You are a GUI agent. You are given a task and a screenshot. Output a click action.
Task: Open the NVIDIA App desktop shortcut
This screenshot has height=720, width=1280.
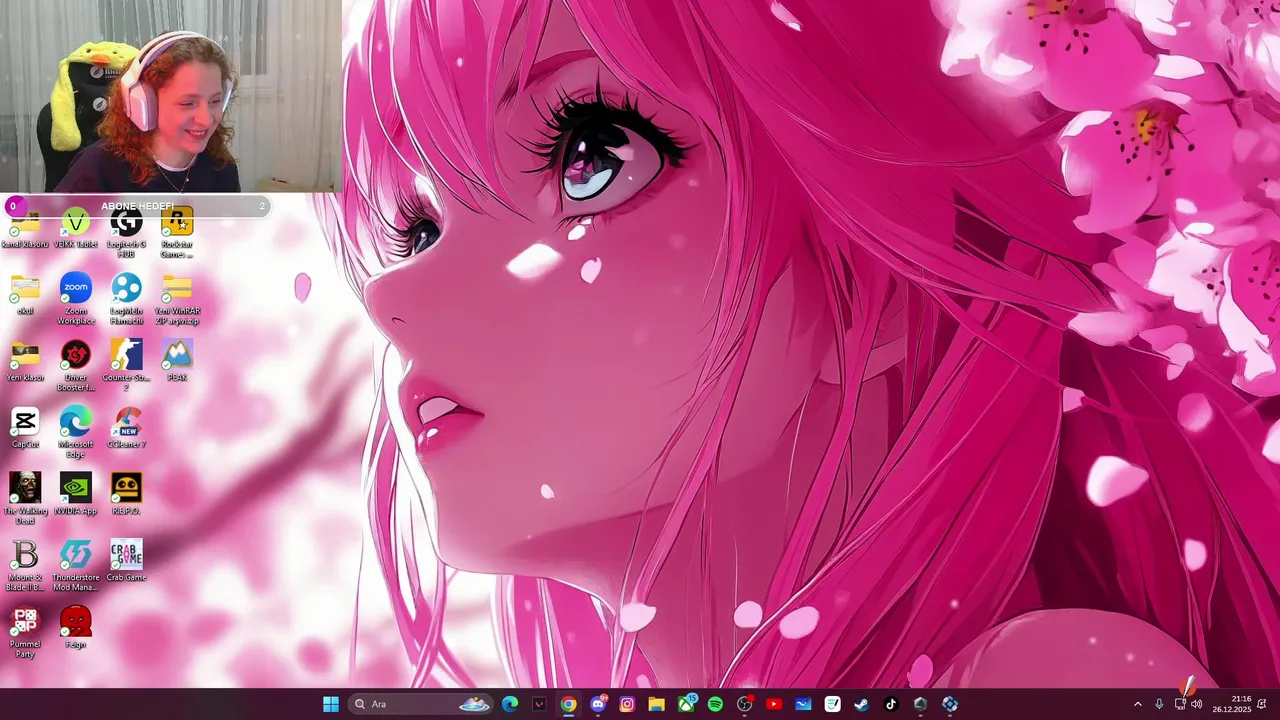coord(76,494)
